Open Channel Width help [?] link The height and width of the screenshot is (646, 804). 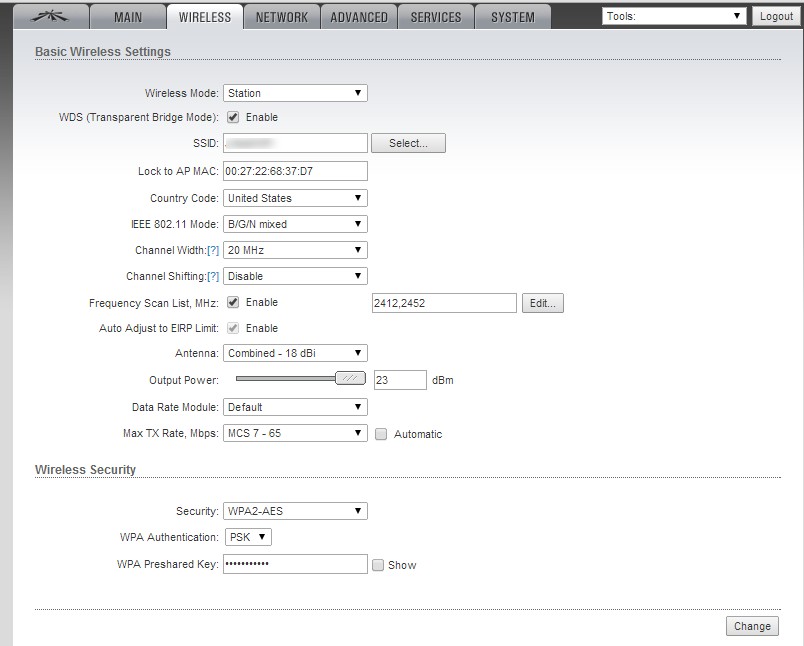212,250
